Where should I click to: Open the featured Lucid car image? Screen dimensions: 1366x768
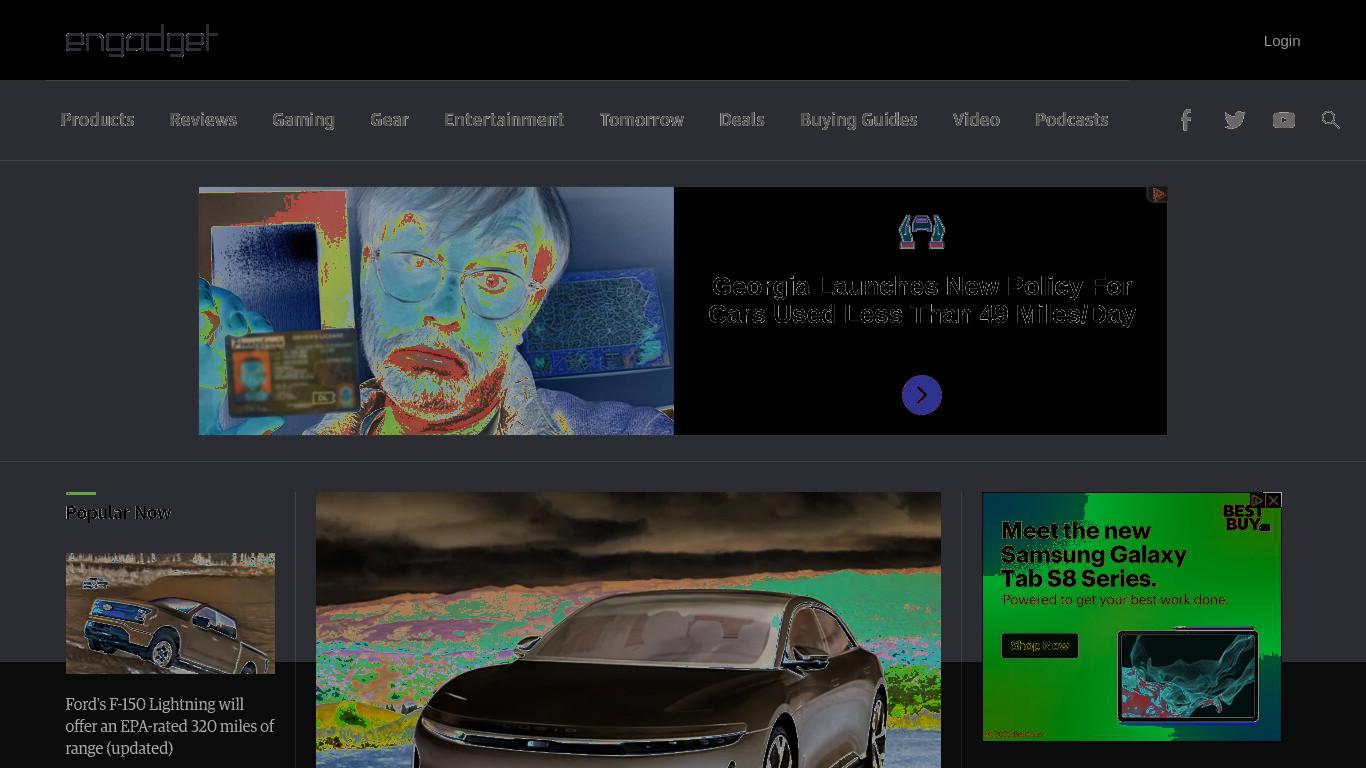click(628, 630)
